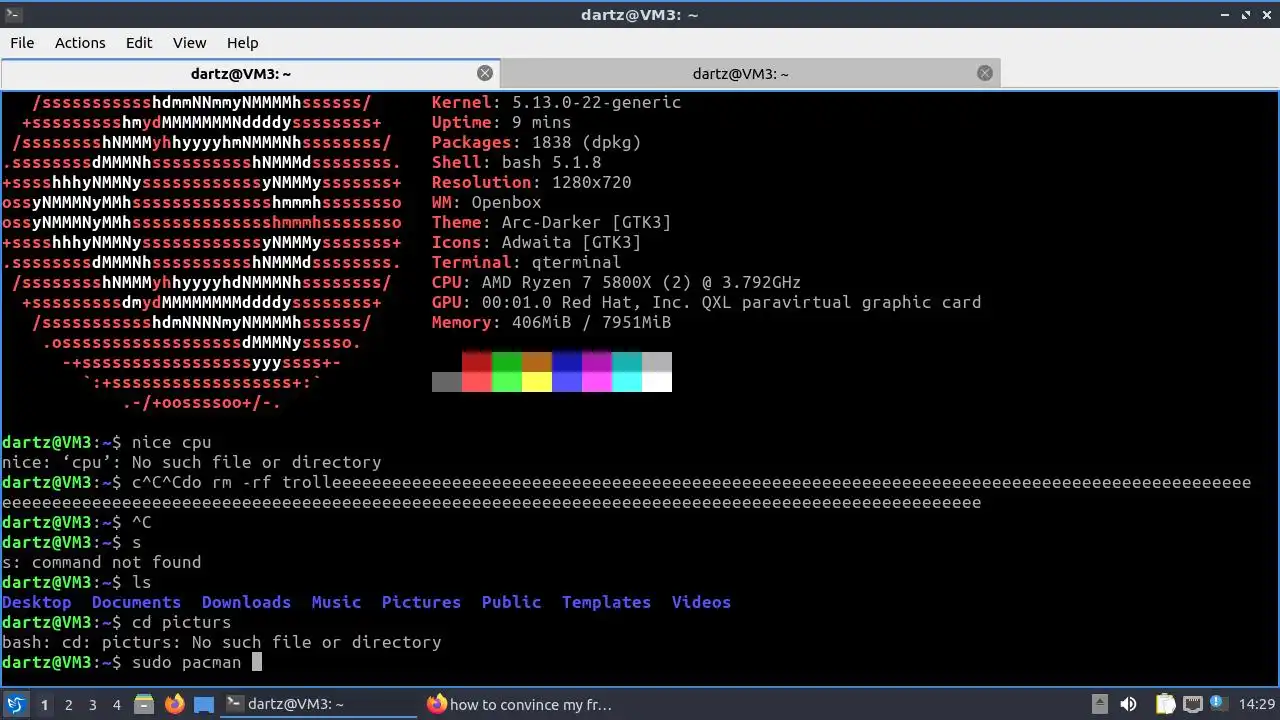The height and width of the screenshot is (720, 1280).
Task: Click the 'Pictures' directory name
Action: [421, 602]
